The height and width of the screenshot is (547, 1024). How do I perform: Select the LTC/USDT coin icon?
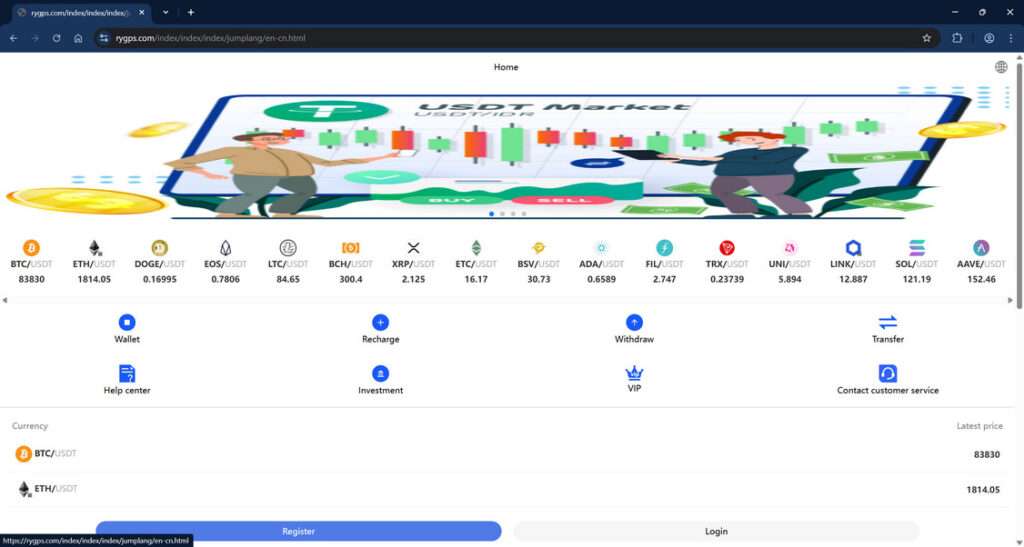(x=288, y=248)
